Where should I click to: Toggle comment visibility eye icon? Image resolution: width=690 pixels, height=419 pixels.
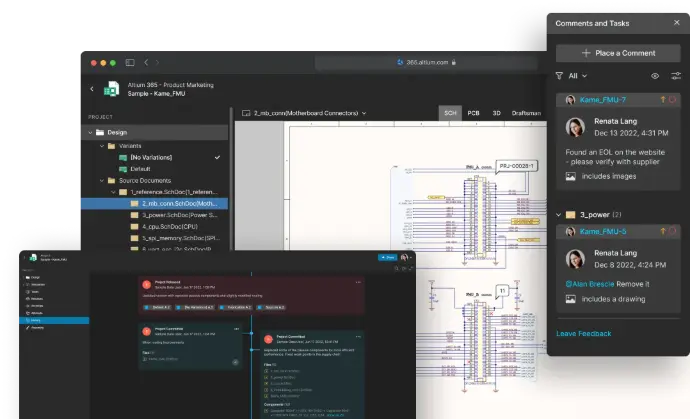pos(655,76)
